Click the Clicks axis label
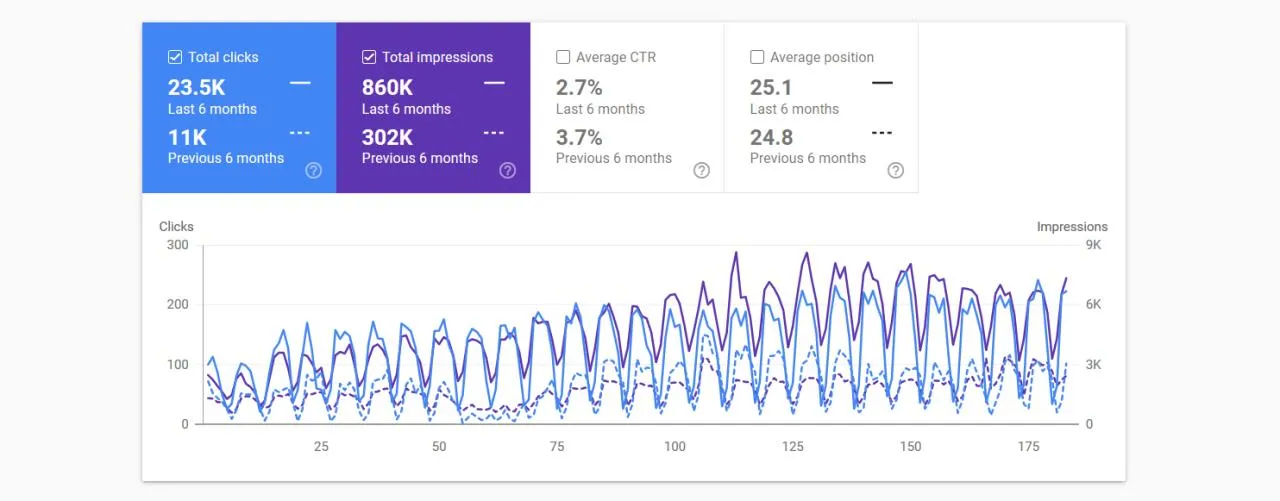1280x501 pixels. [x=176, y=227]
